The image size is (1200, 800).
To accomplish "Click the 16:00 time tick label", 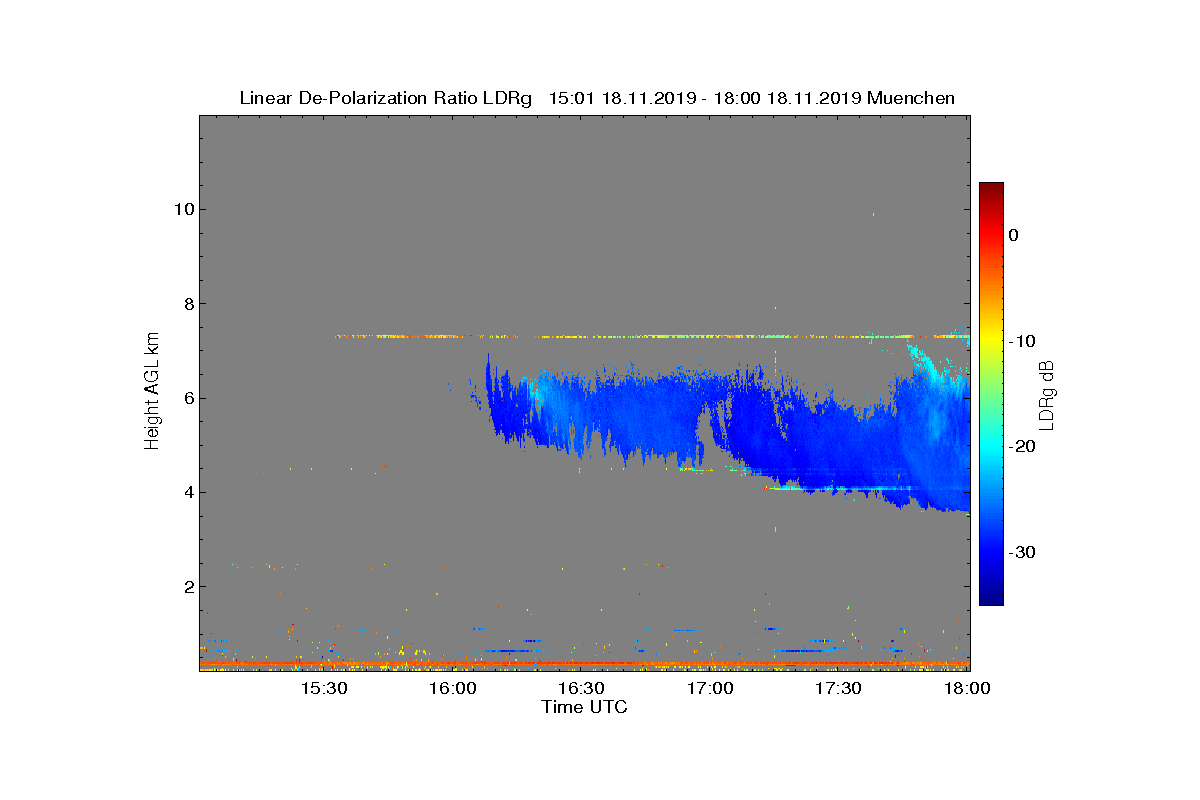I will coord(453,688).
